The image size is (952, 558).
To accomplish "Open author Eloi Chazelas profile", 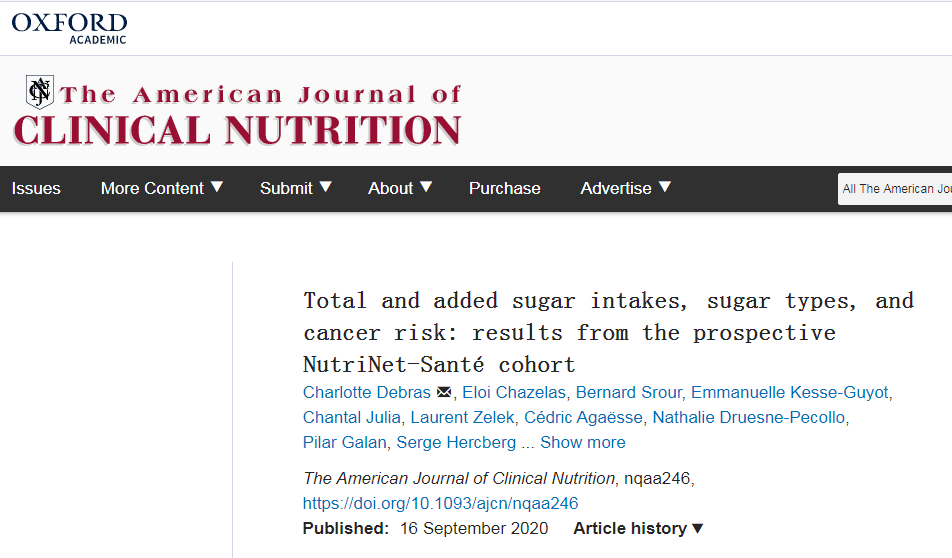I will pos(514,392).
